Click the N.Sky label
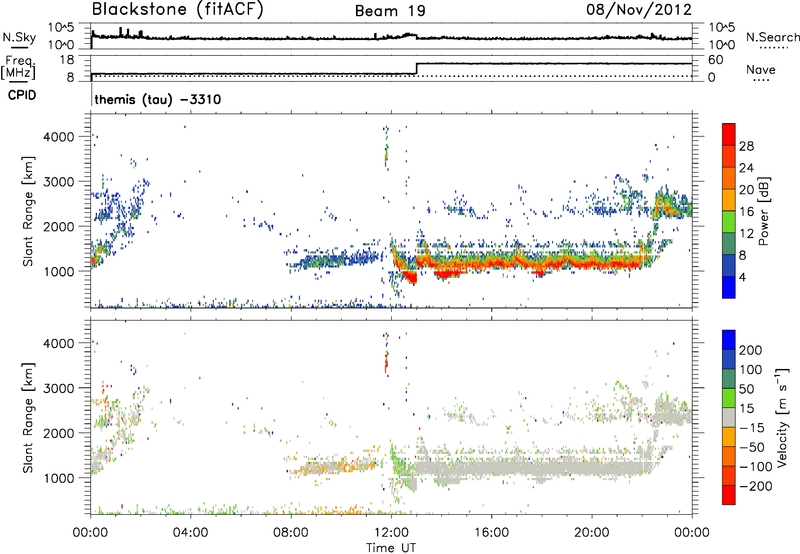800x554 pixels. (x=19, y=37)
